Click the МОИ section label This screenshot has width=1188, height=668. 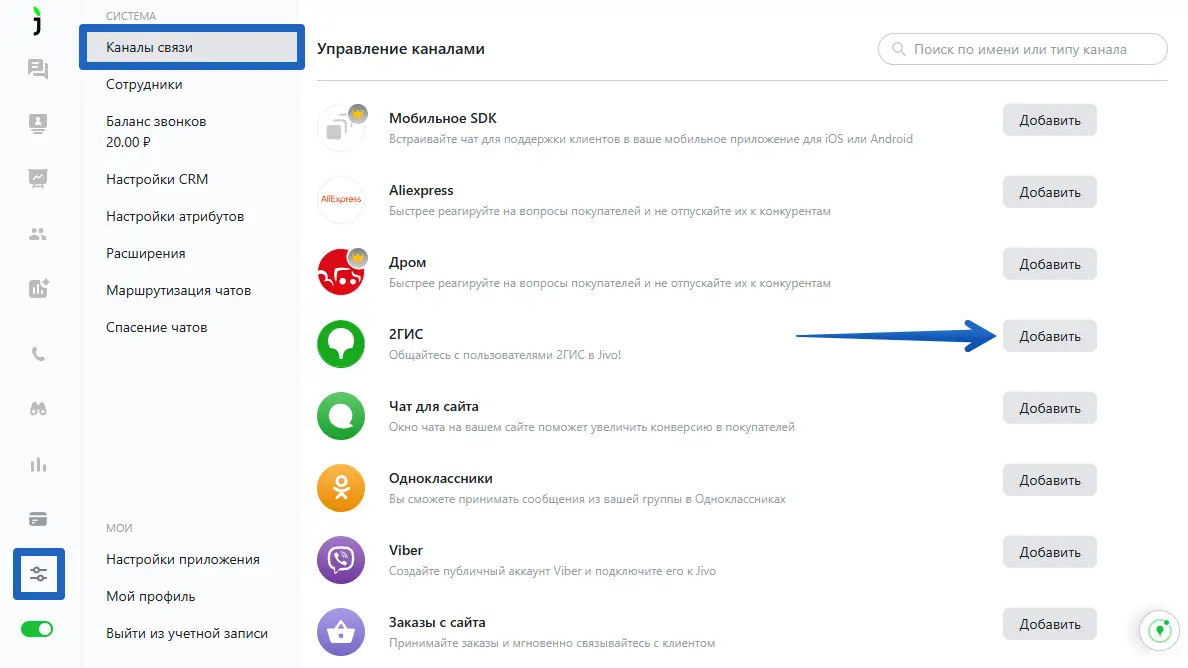tap(119, 528)
